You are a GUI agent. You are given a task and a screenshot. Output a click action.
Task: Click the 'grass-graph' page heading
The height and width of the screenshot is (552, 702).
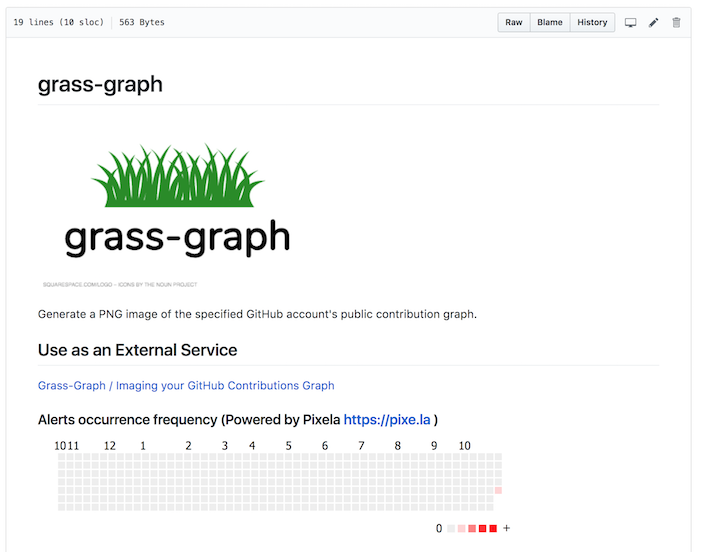click(100, 84)
